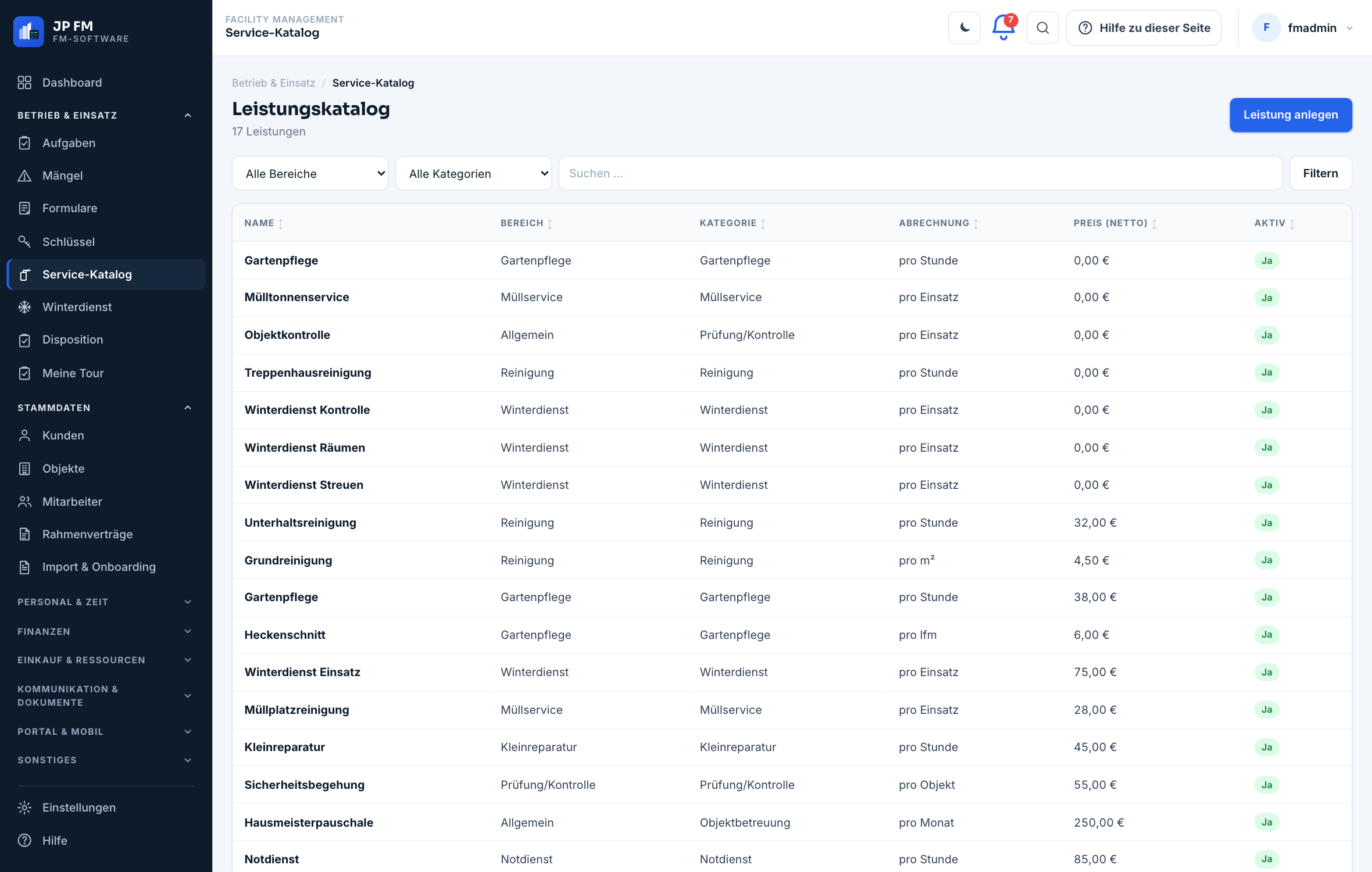Screen dimensions: 1372x872
Task: Click Leistung anlegen button
Action: (1291, 115)
